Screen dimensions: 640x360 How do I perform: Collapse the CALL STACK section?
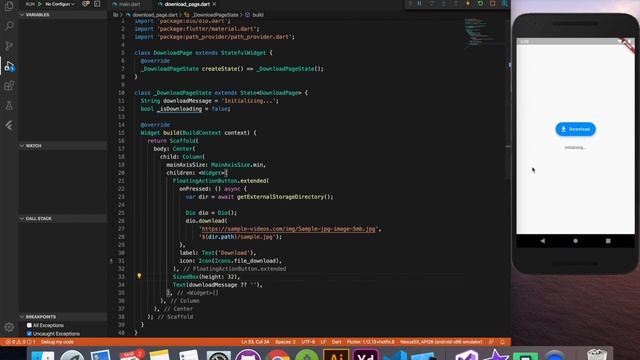[x=63, y=218]
